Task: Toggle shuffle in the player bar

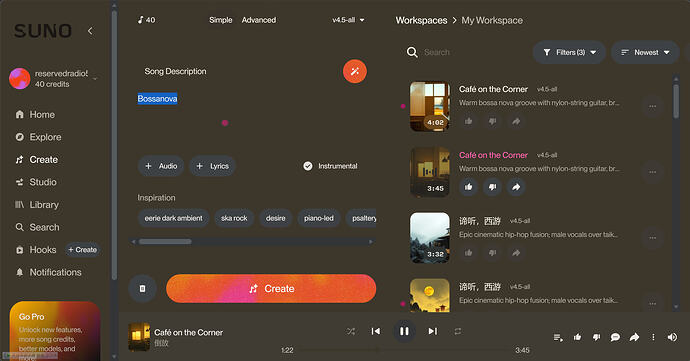Action: 351,331
